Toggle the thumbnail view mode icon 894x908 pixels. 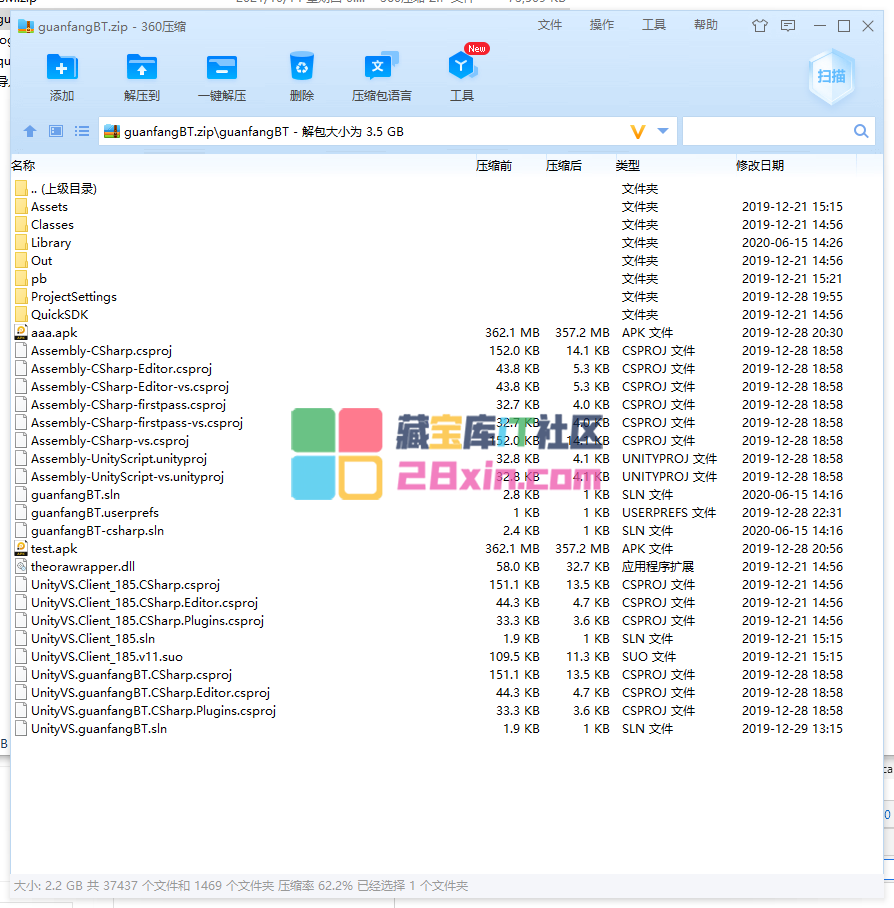pyautogui.click(x=56, y=131)
